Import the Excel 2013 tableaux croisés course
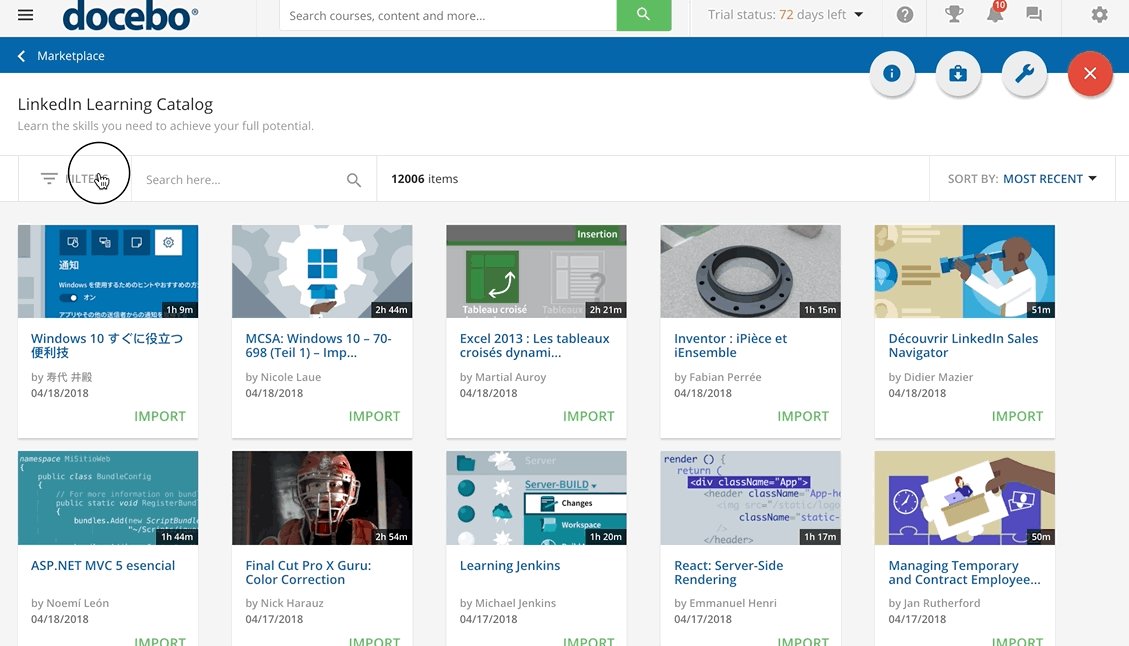 coord(588,416)
